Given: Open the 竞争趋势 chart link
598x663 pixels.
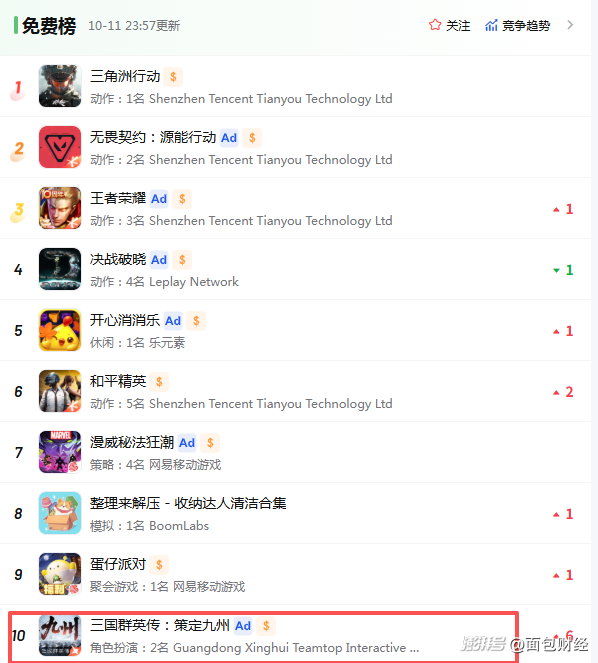Looking at the screenshot, I should click(518, 25).
